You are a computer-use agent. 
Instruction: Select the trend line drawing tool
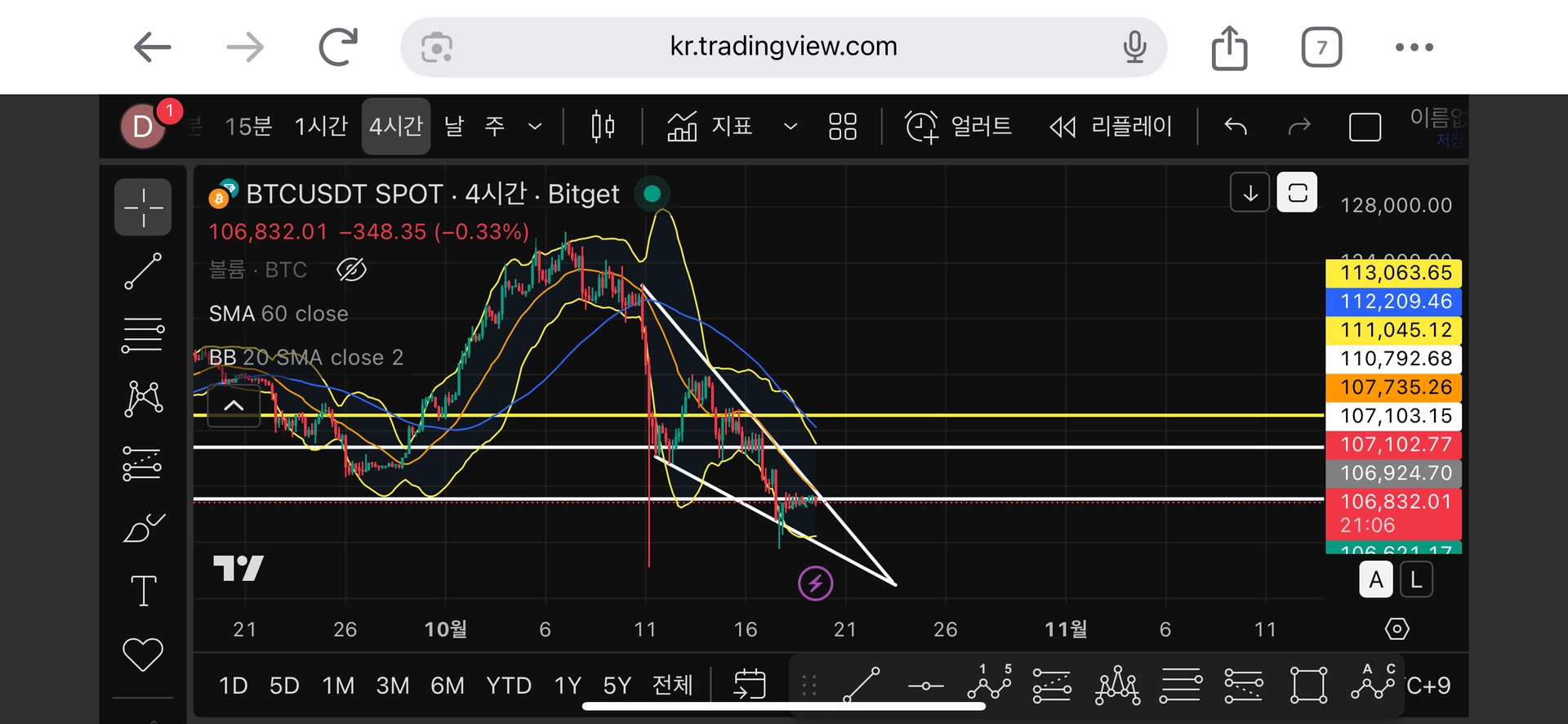click(143, 271)
